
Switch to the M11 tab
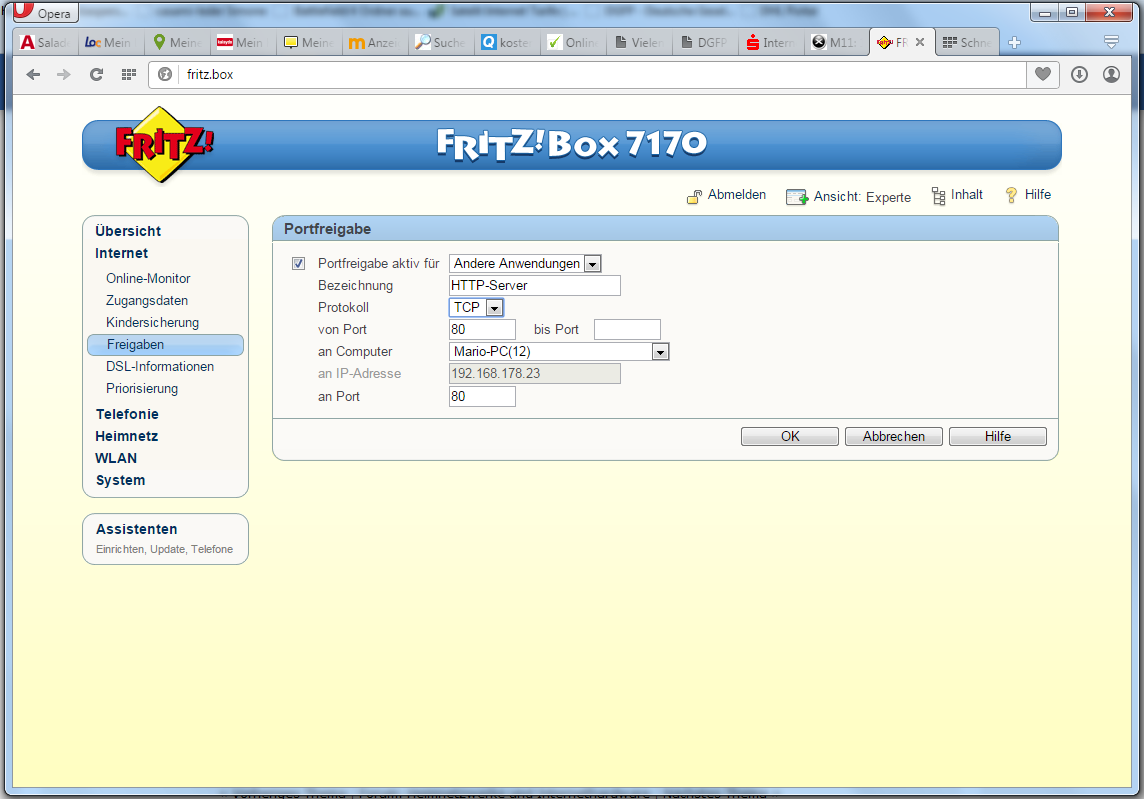pos(837,42)
